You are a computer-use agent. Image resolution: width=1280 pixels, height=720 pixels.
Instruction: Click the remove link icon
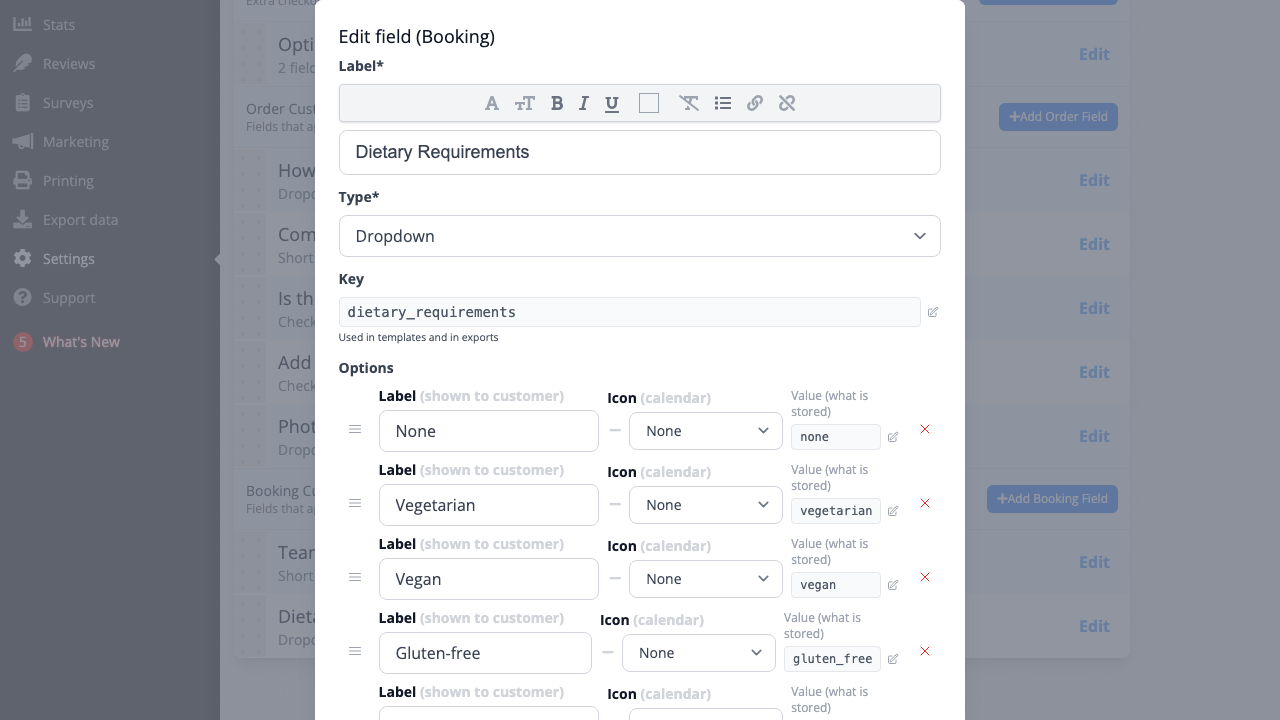(x=787, y=103)
